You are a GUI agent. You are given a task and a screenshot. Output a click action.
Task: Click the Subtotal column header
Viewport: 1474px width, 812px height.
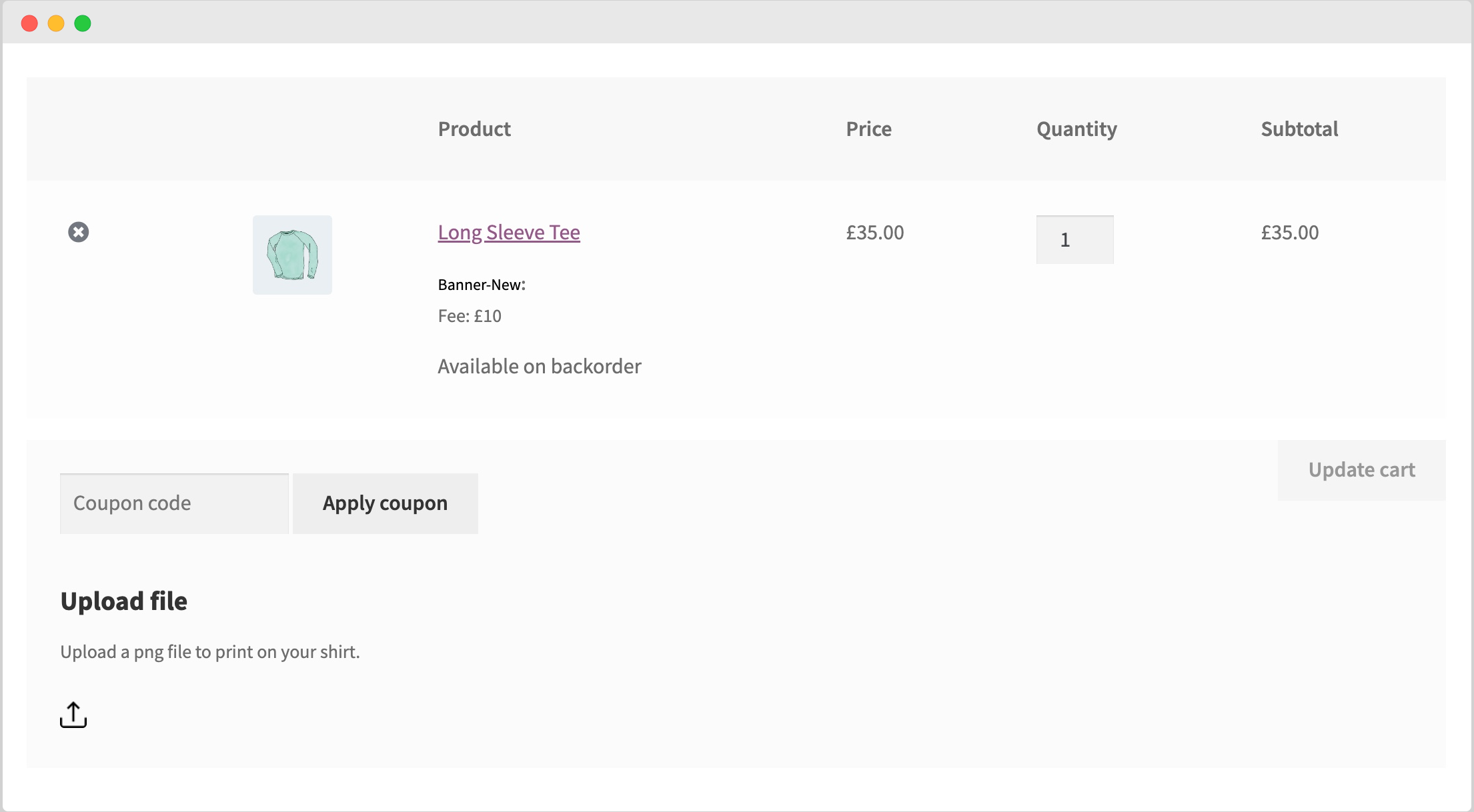1299,129
